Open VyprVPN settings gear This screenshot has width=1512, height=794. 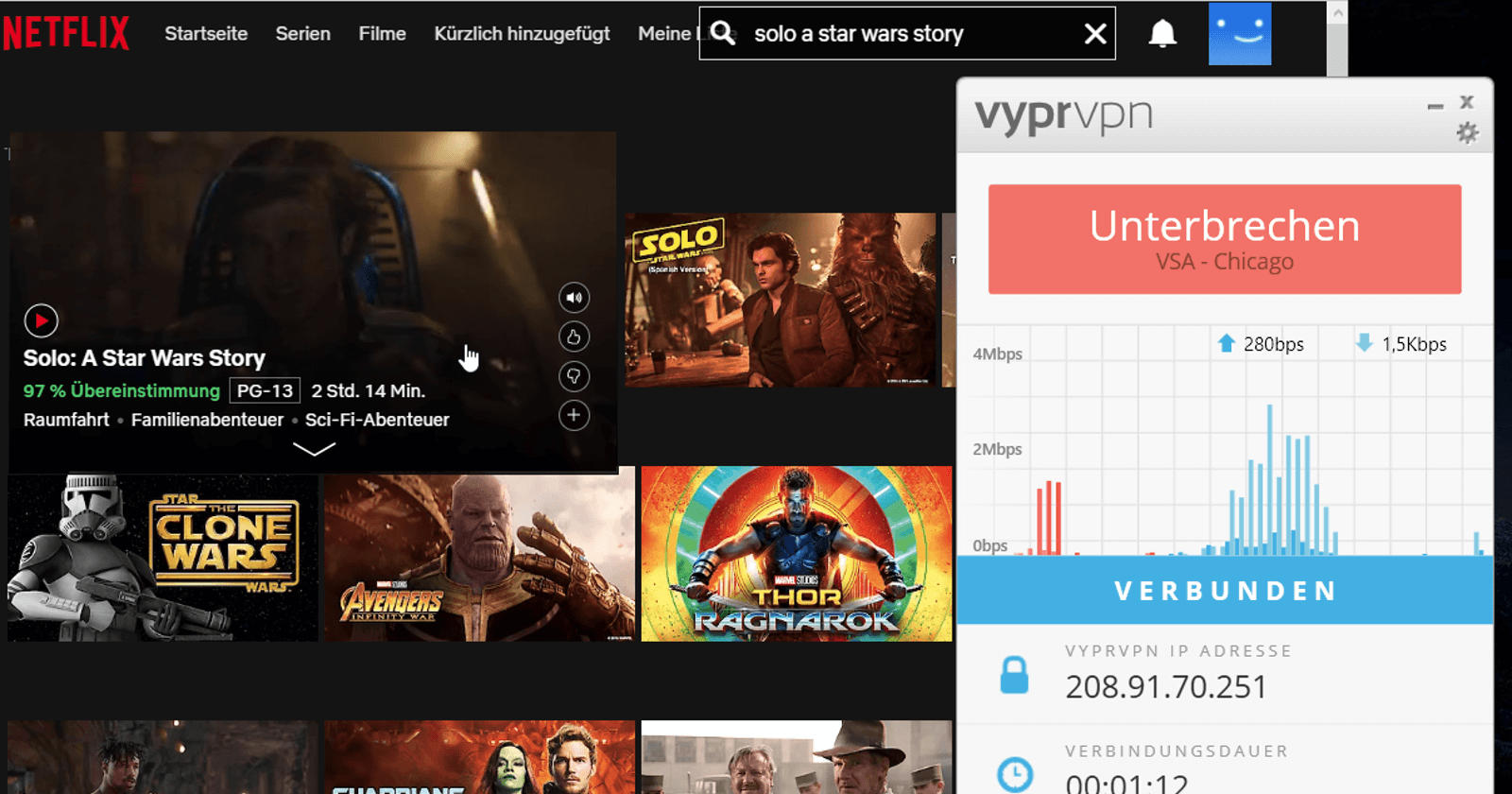pos(1467,132)
